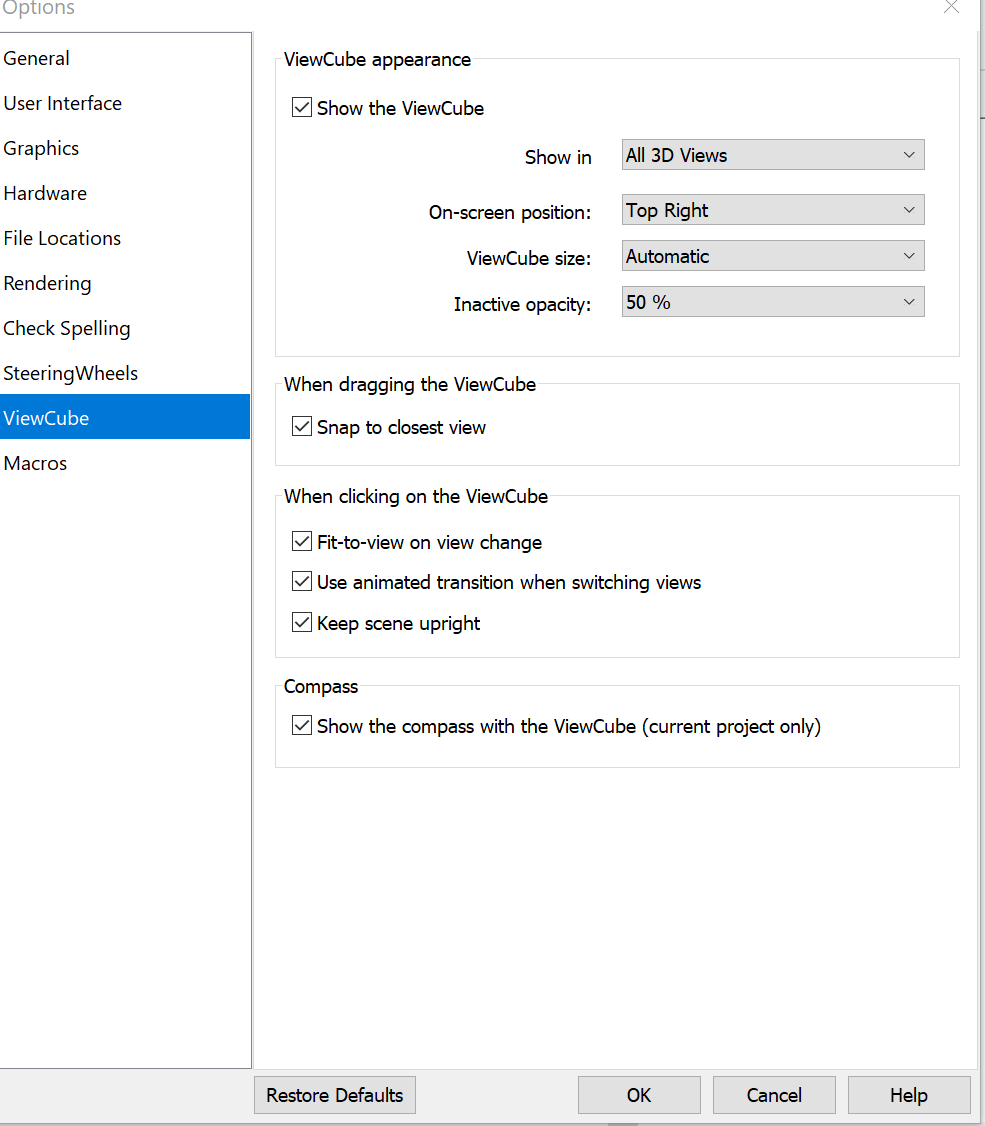Select the Macros category
The height and width of the screenshot is (1126, 985).
pos(35,463)
